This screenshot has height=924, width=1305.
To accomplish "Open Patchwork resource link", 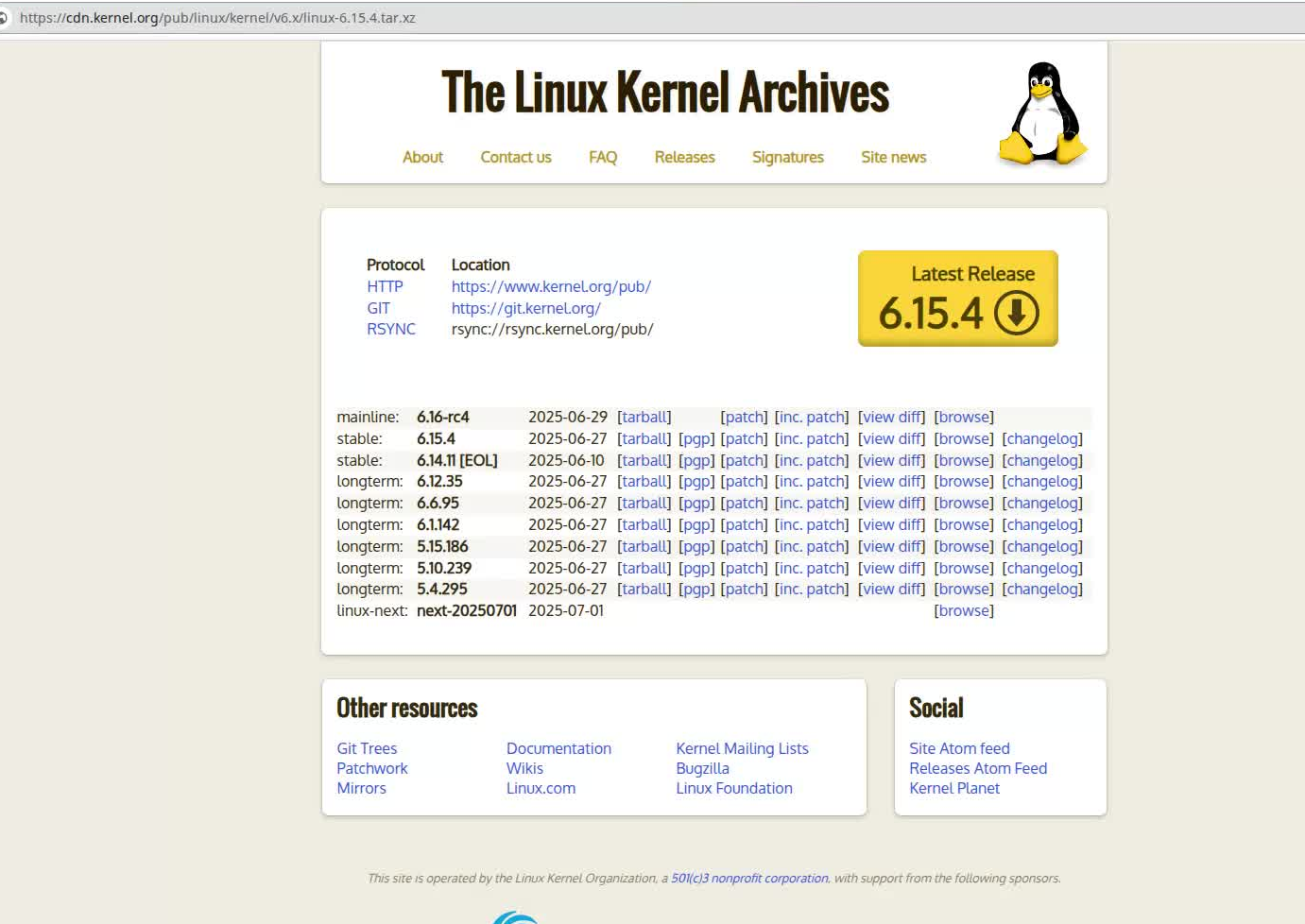I will pyautogui.click(x=372, y=768).
